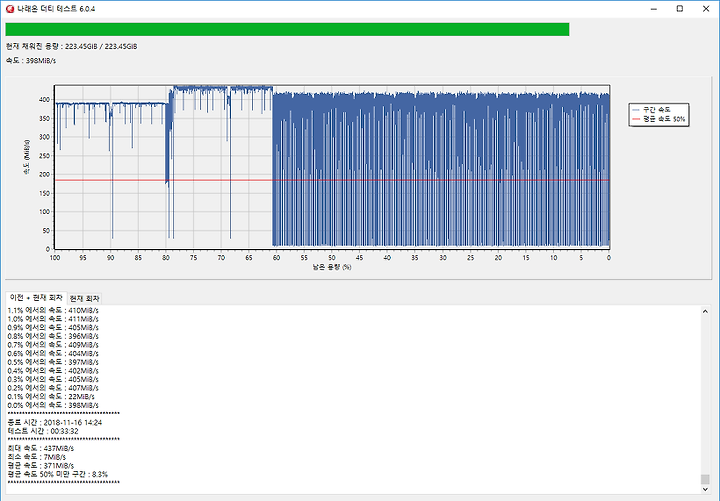Click the '테스트 시간 : 00:33:32' line
Screen dimensions: 720x501
coord(43,431)
